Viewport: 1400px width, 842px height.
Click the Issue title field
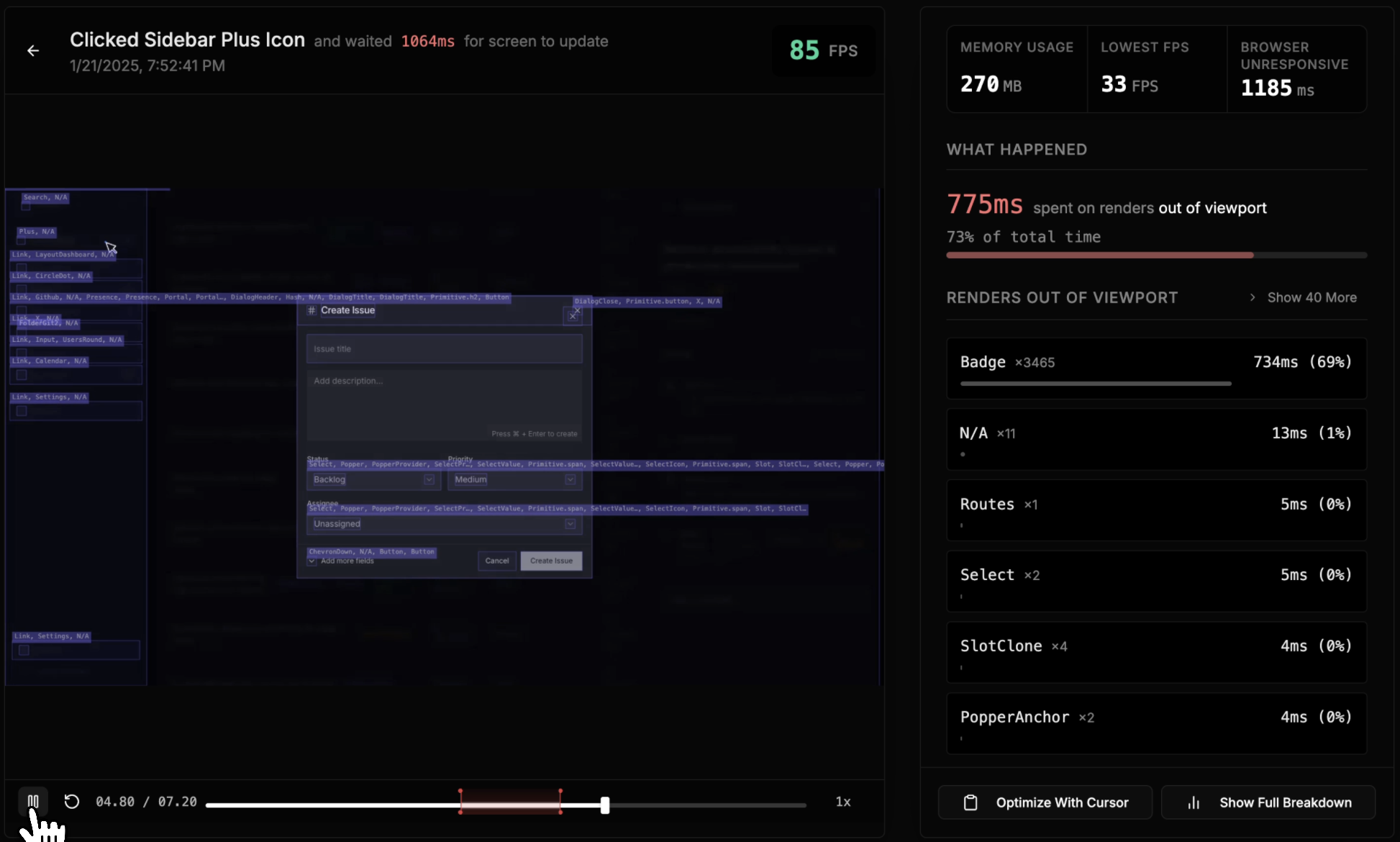pyautogui.click(x=444, y=349)
